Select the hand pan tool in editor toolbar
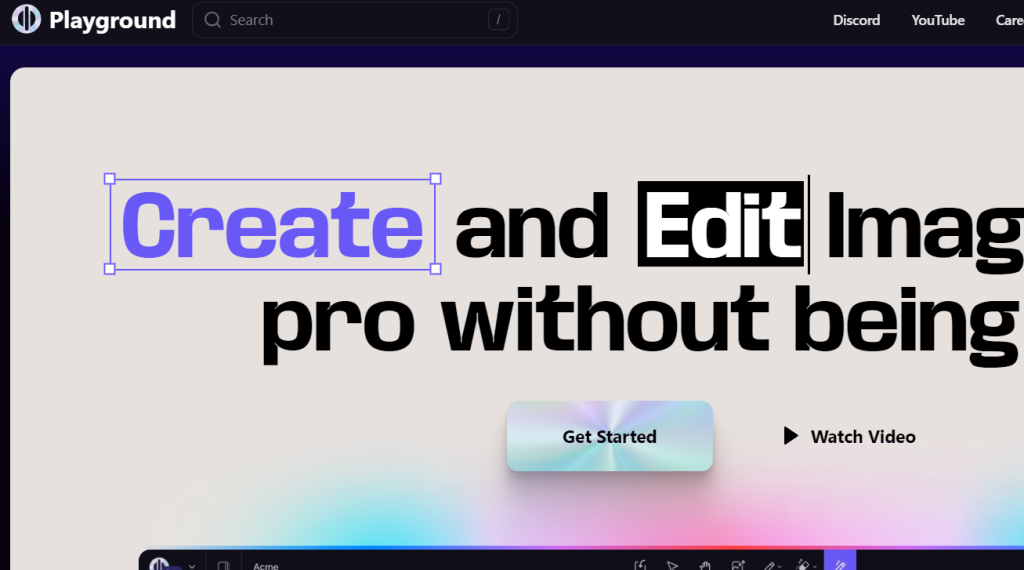The image size is (1024, 570). [x=705, y=565]
